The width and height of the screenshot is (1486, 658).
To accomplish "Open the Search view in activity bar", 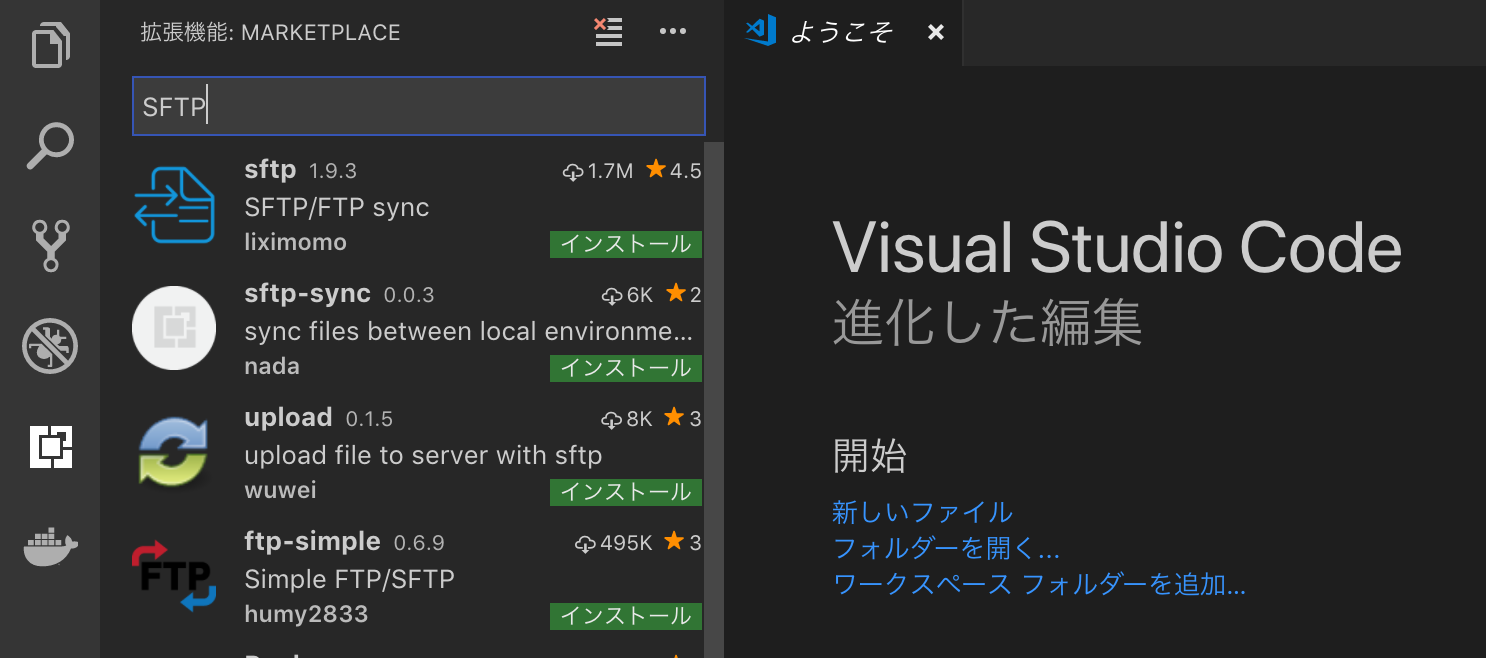I will (50, 146).
